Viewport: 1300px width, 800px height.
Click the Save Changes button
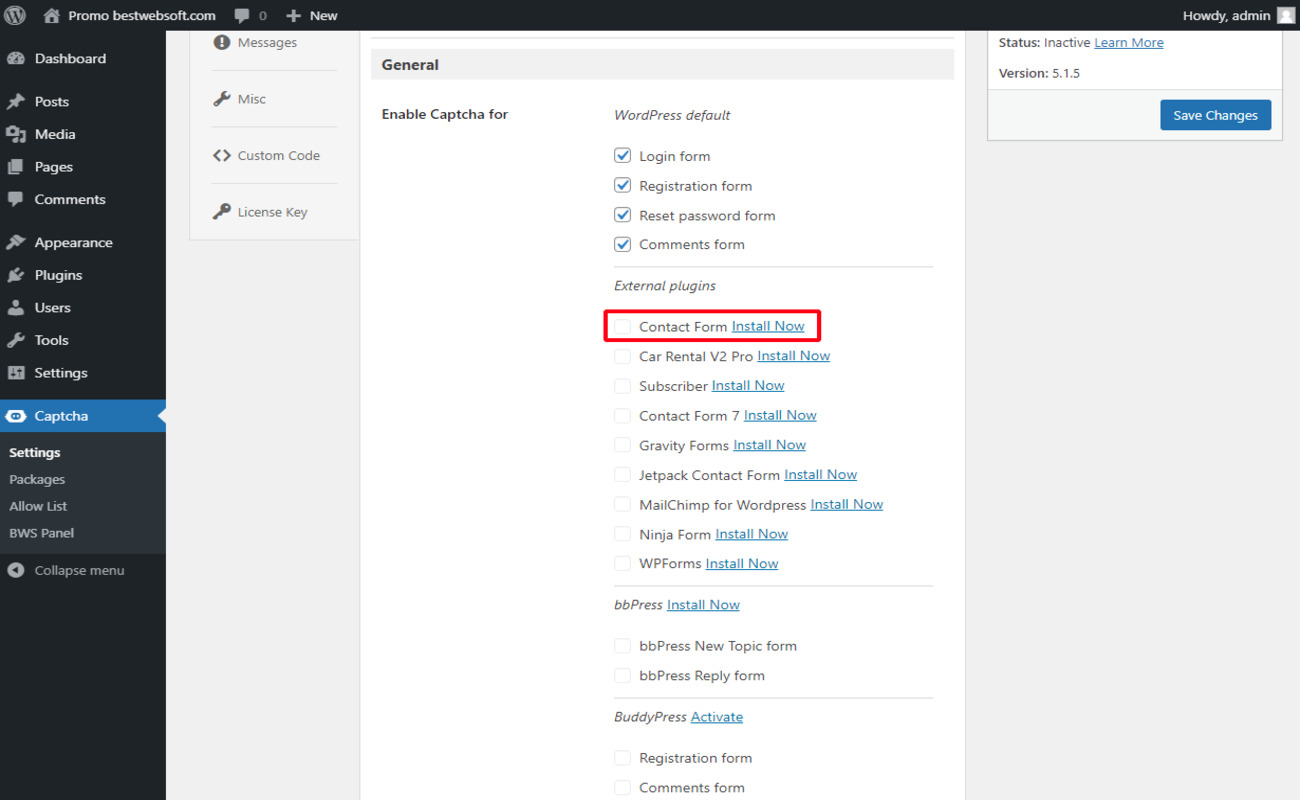point(1215,115)
